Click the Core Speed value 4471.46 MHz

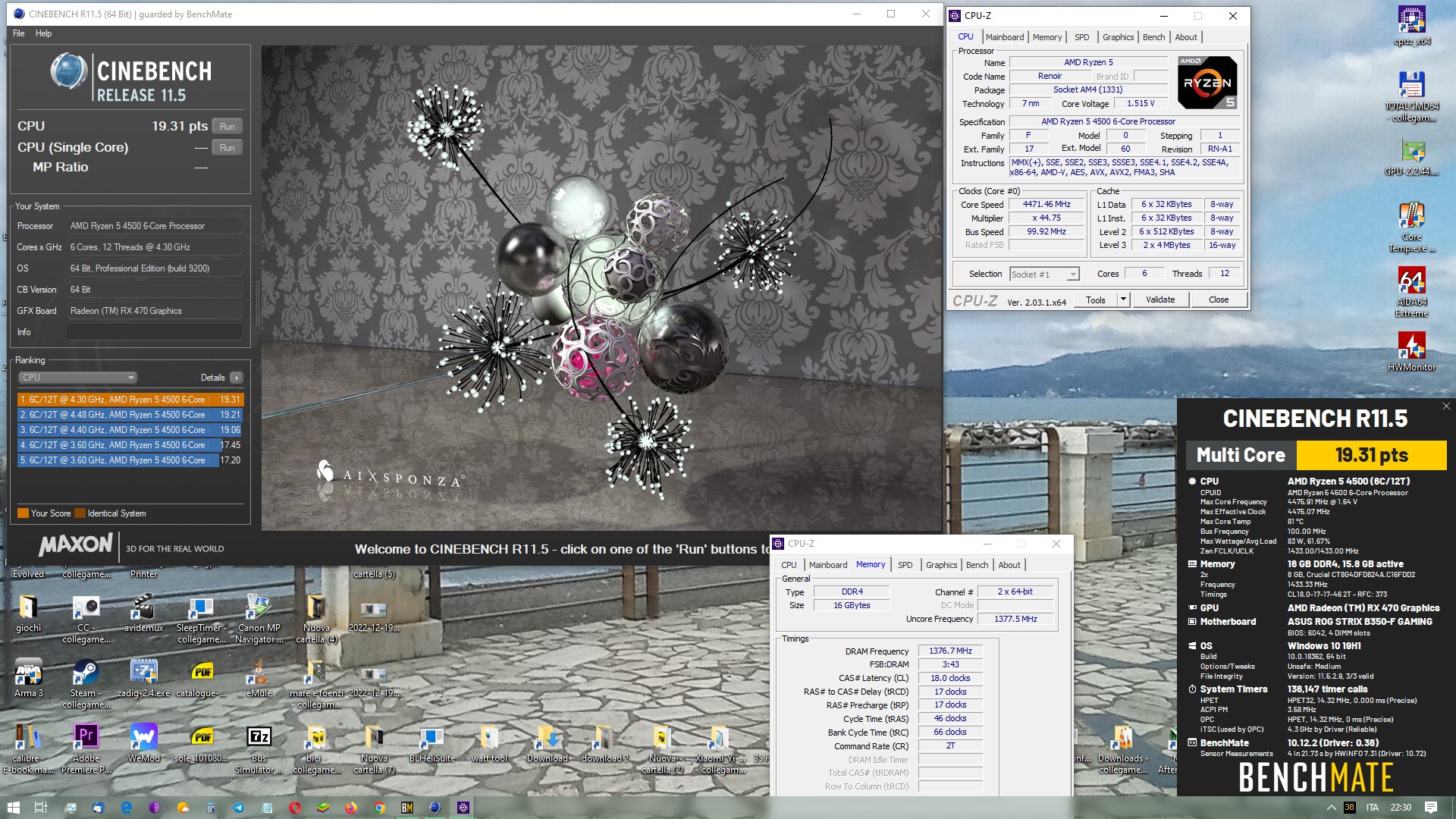click(1046, 204)
